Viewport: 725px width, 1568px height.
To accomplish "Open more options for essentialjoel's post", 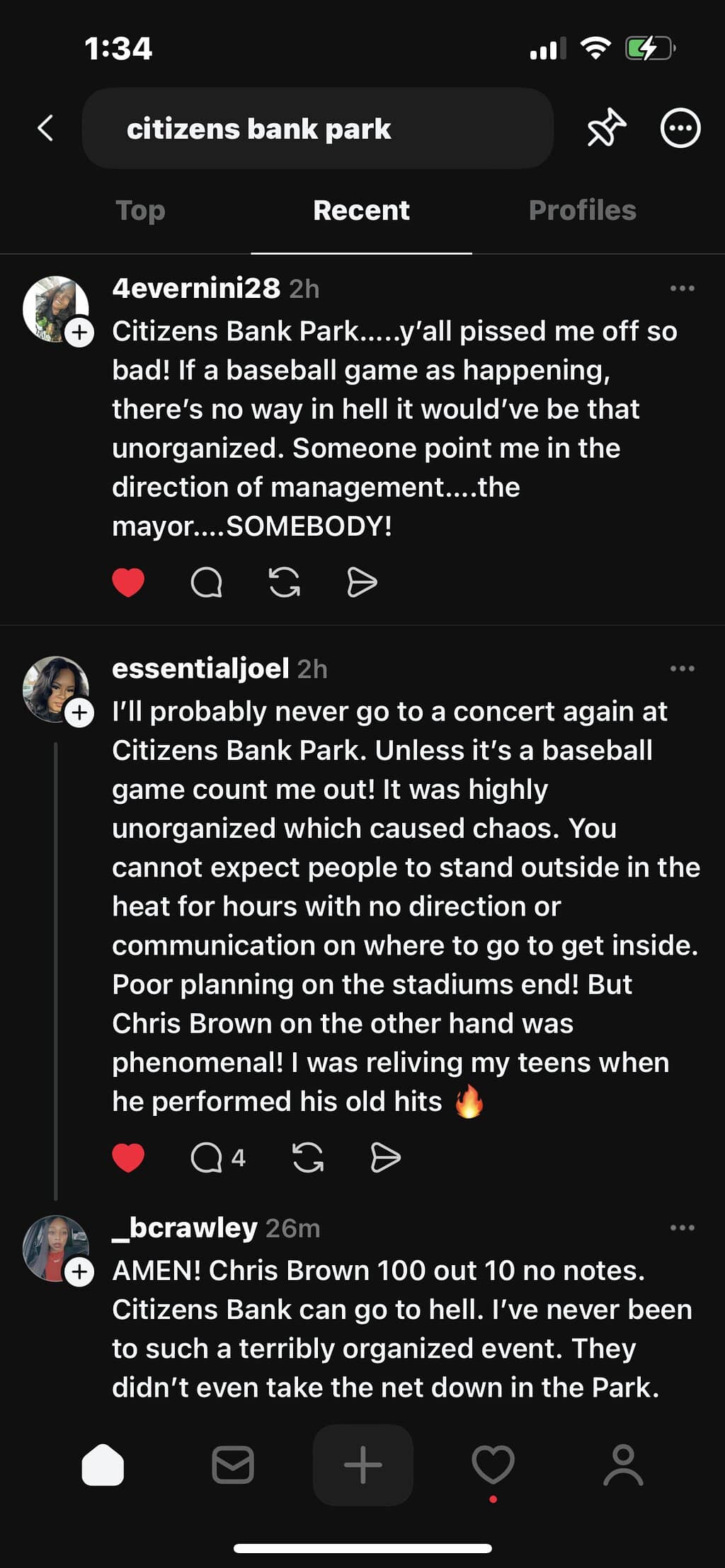I will coord(682,669).
